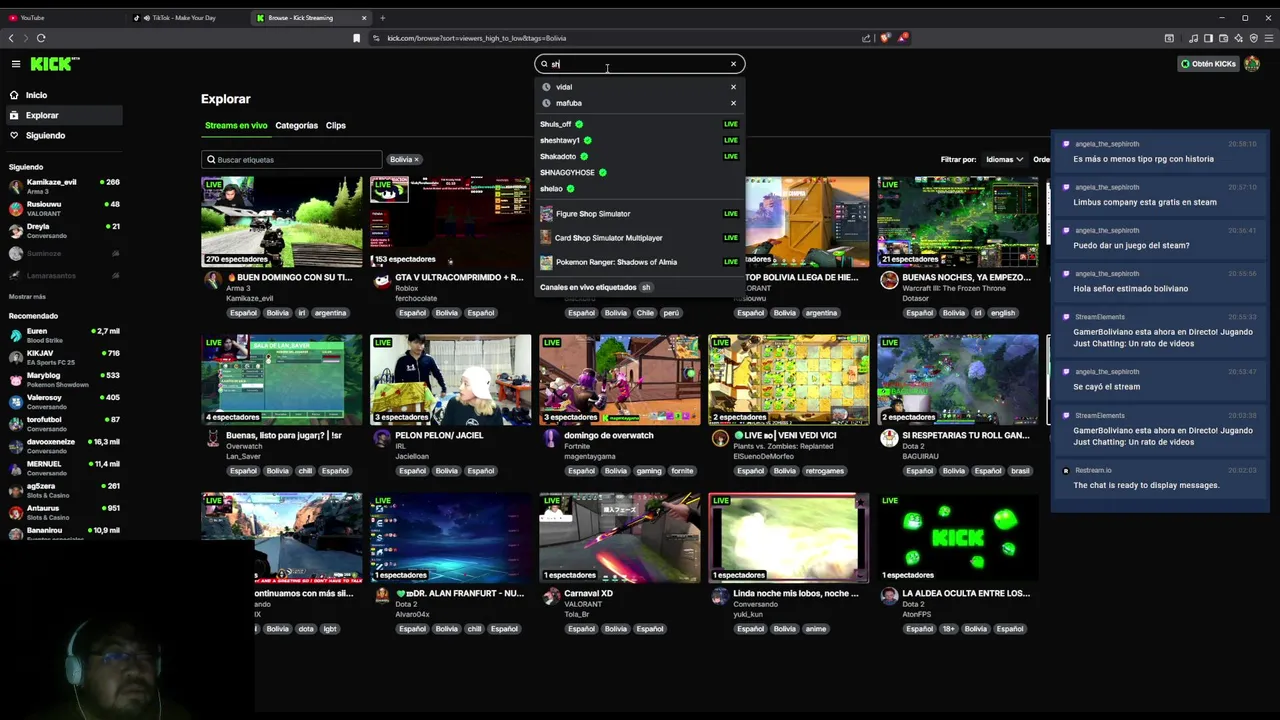
Task: Open the SHNAGGYHOSE channel suggestion
Action: (639, 172)
